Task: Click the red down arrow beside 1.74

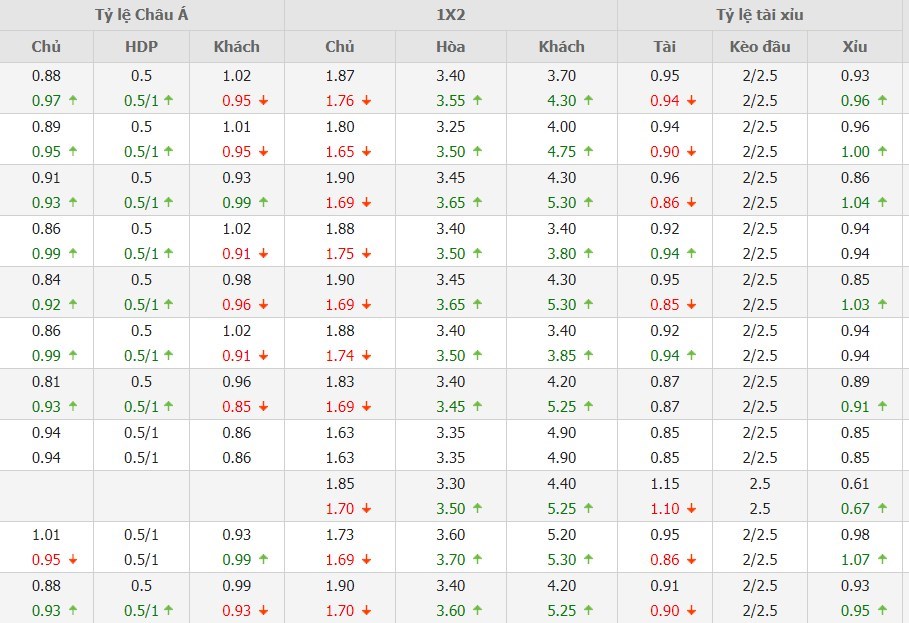Action: pyautogui.click(x=366, y=356)
